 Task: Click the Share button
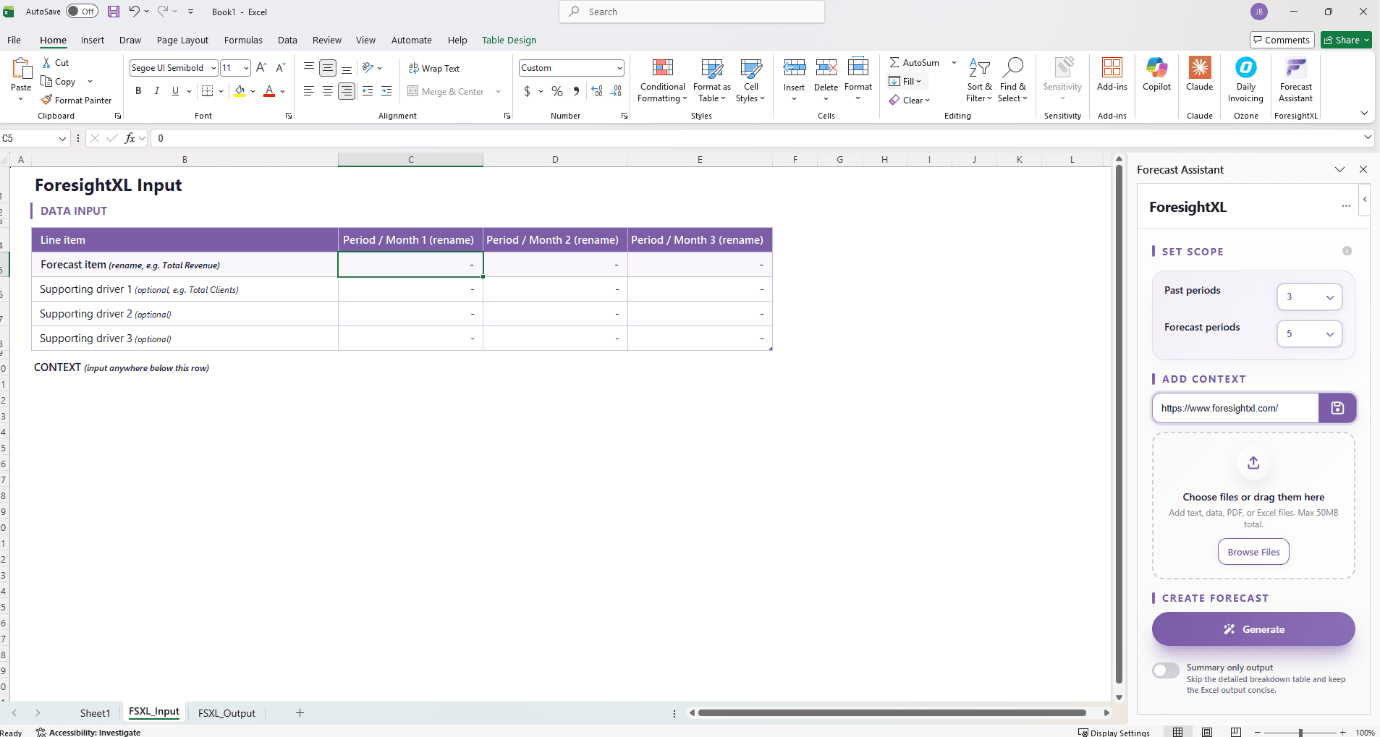(x=1346, y=40)
